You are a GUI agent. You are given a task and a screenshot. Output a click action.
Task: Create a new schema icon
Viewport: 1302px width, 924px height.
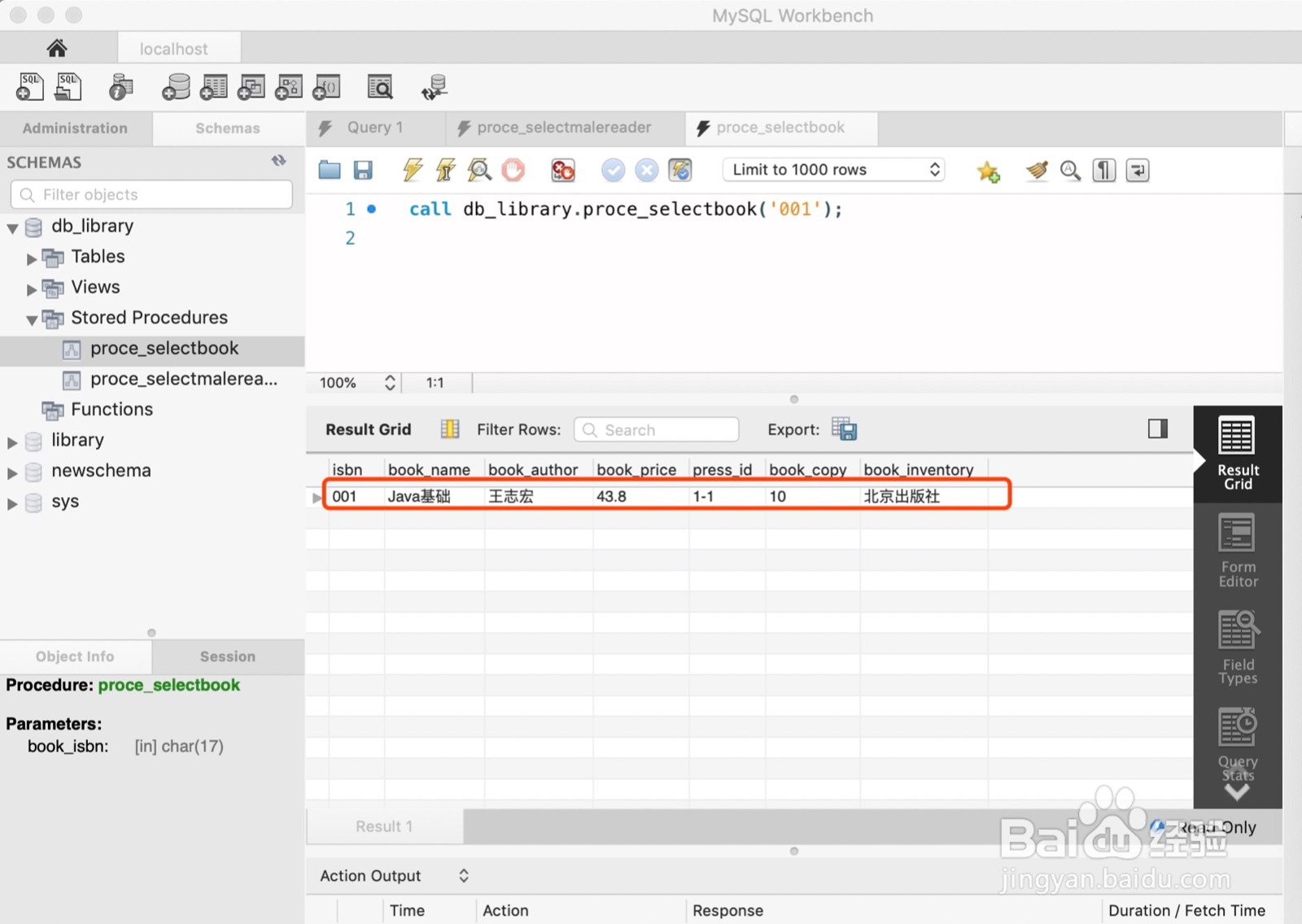pos(176,86)
